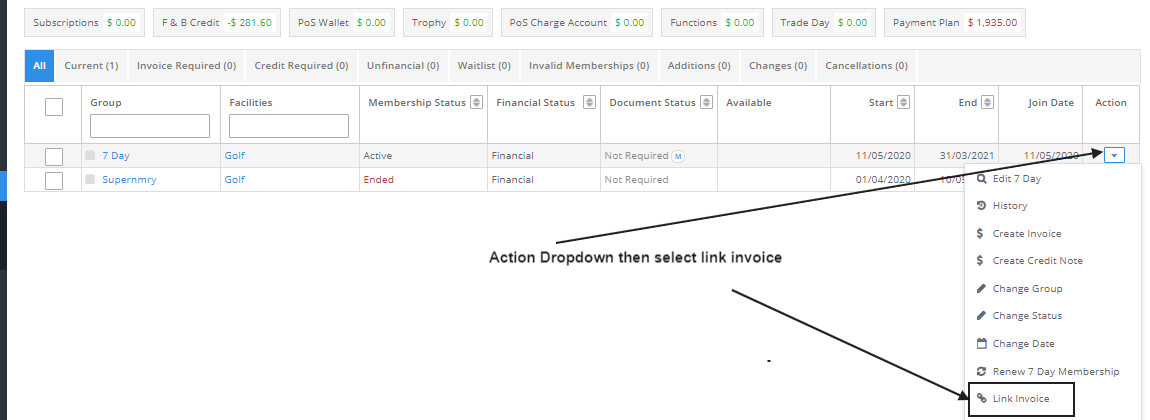Open History from the action menu
Screen dimensions: 1150x420
[x=1010, y=206]
